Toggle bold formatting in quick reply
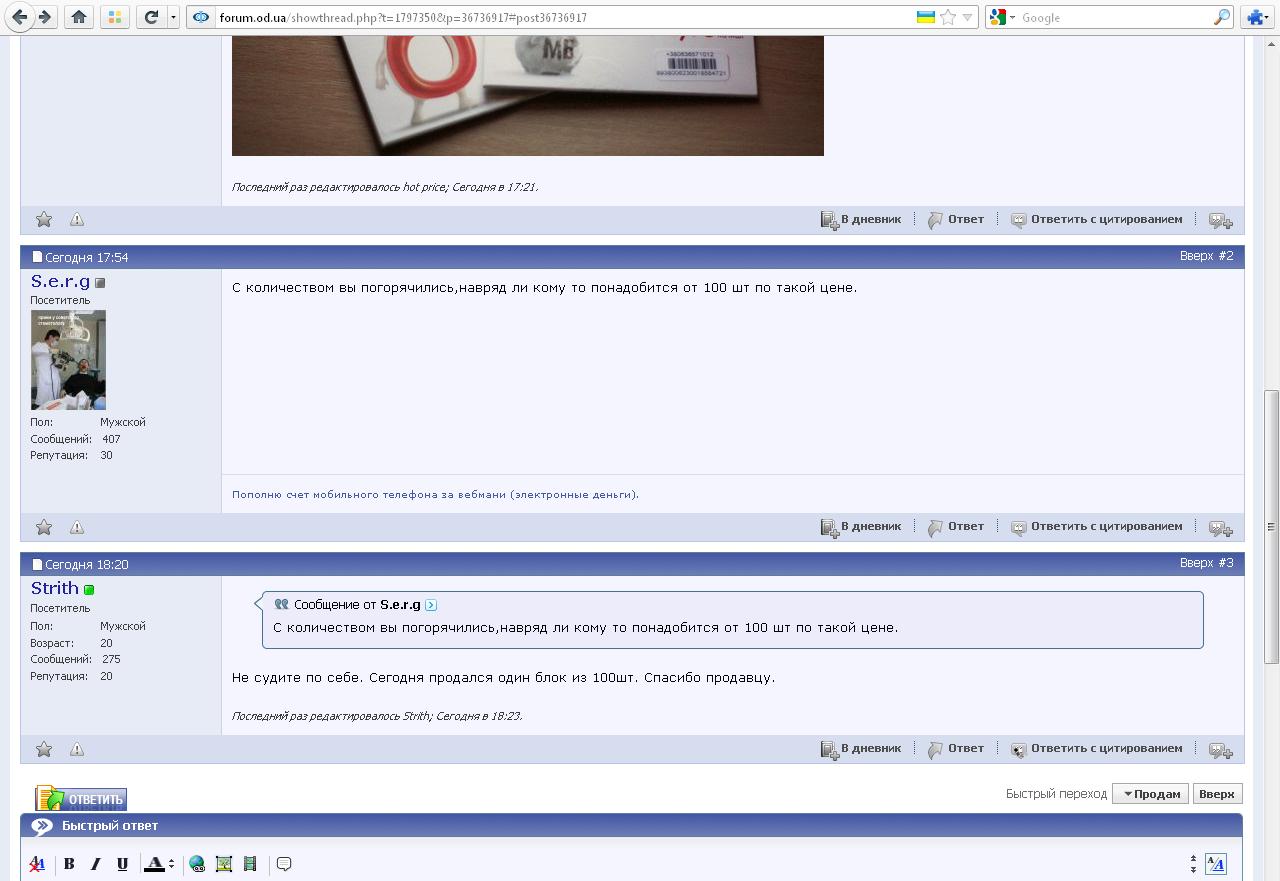The width and height of the screenshot is (1280, 881). (69, 864)
